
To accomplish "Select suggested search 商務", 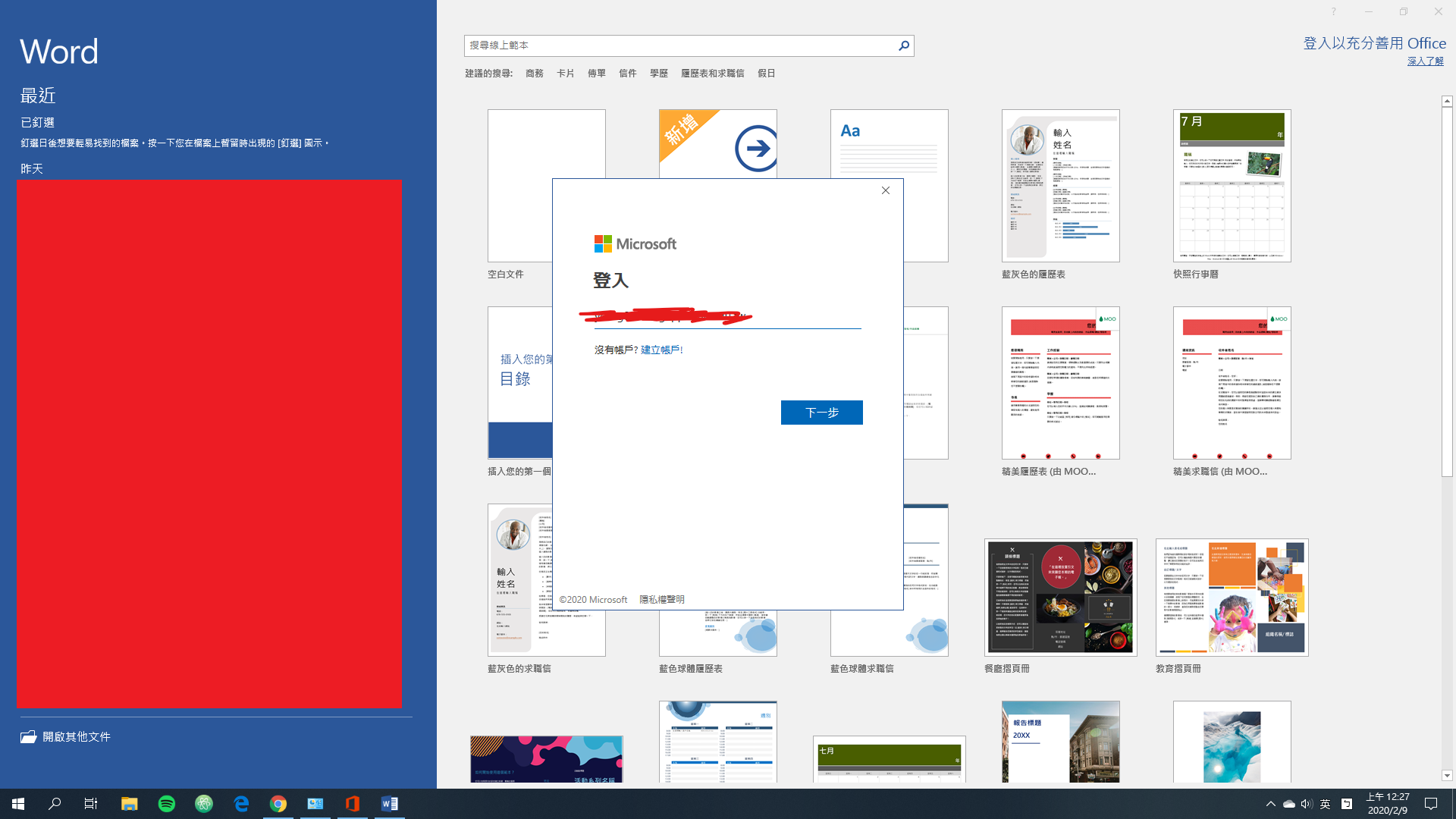I will (x=535, y=74).
